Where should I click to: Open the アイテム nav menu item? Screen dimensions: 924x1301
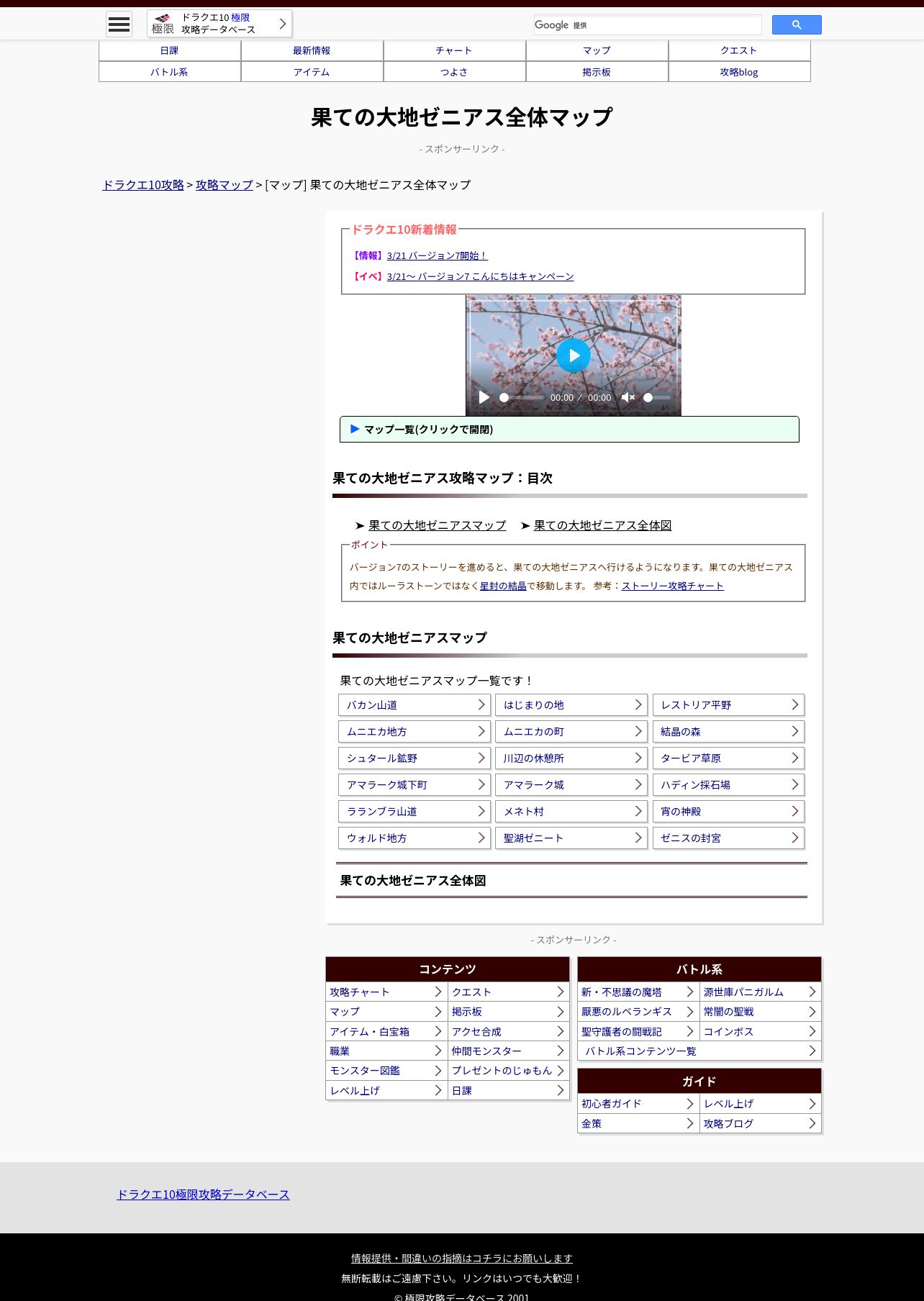[x=312, y=72]
